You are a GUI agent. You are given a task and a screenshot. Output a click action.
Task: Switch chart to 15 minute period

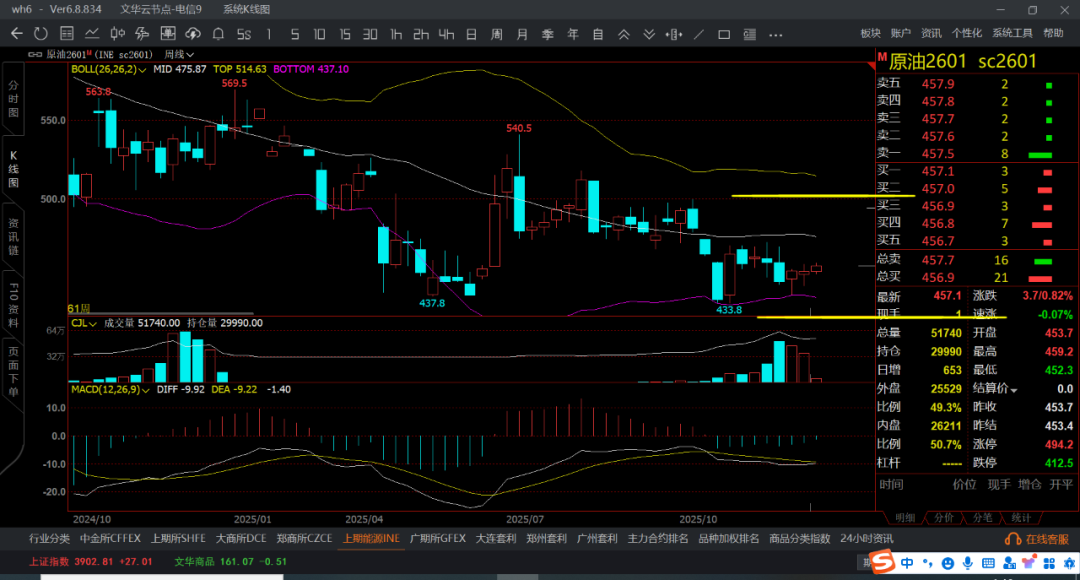point(345,34)
